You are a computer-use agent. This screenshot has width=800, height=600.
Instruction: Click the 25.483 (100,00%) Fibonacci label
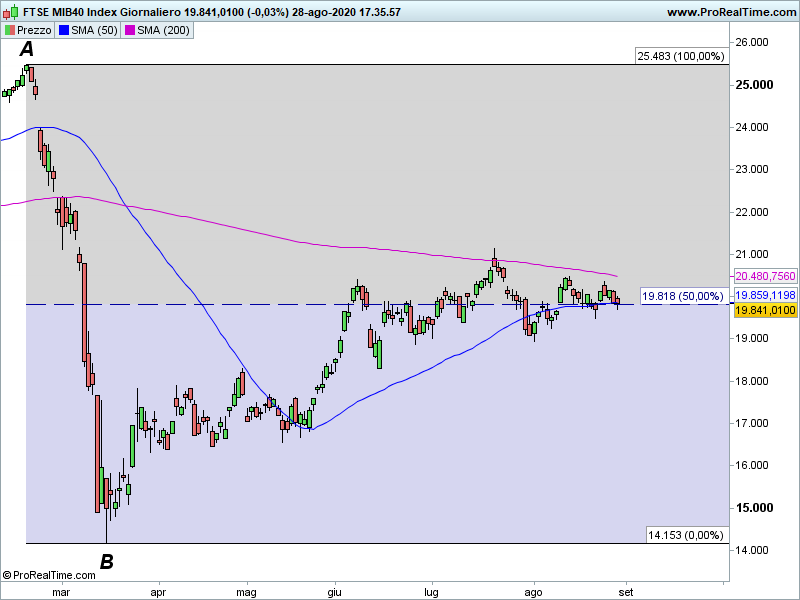coord(681,56)
